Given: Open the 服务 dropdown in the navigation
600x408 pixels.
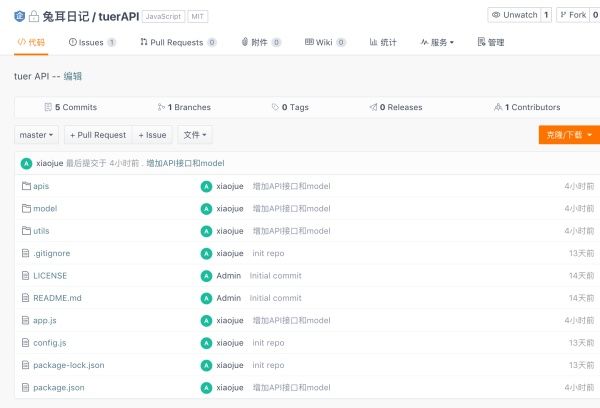Looking at the screenshot, I should (437, 42).
